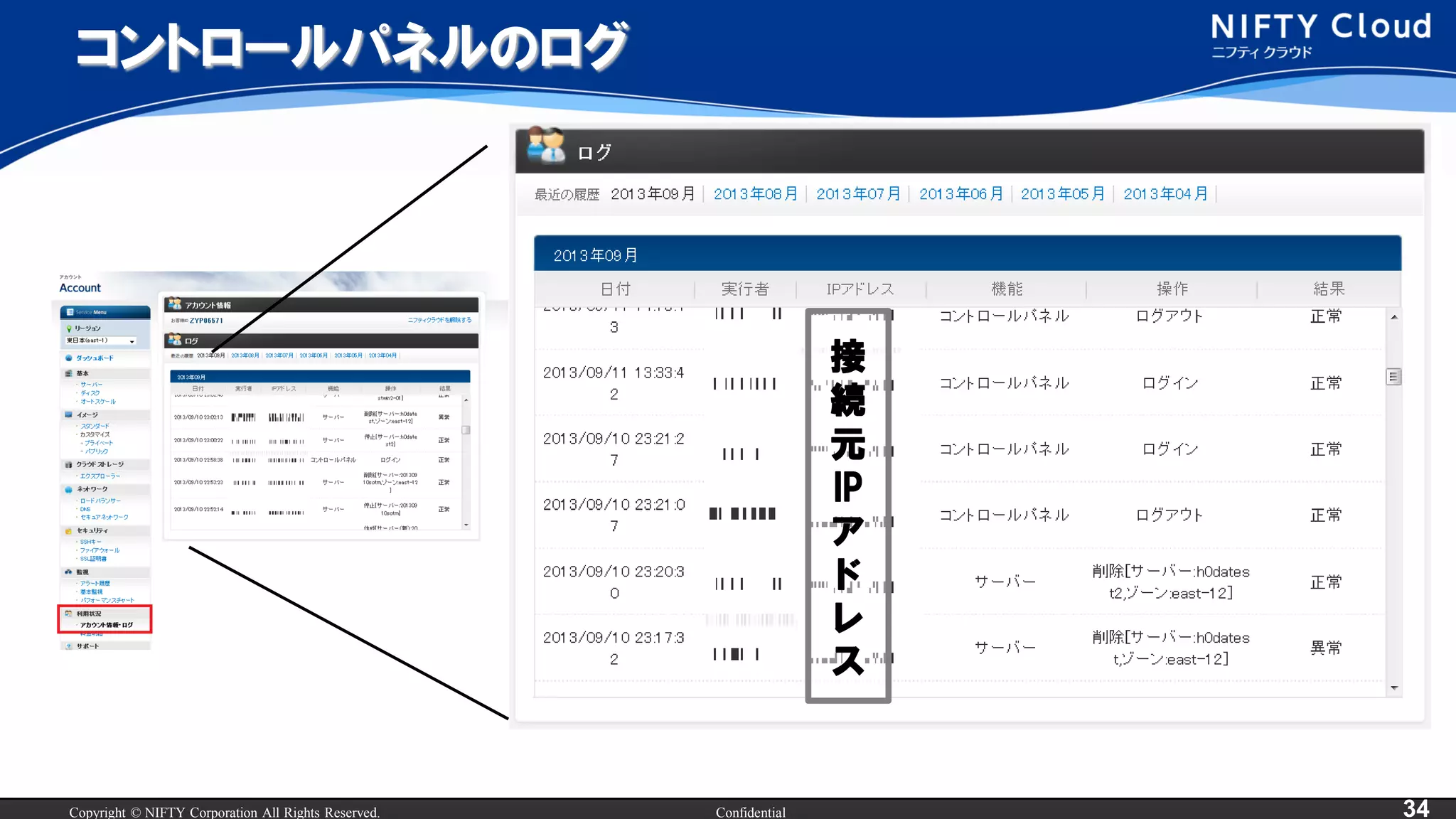Open 2013年05月 in the small account screenshot
This screenshot has height=819, width=1456.
[348, 355]
